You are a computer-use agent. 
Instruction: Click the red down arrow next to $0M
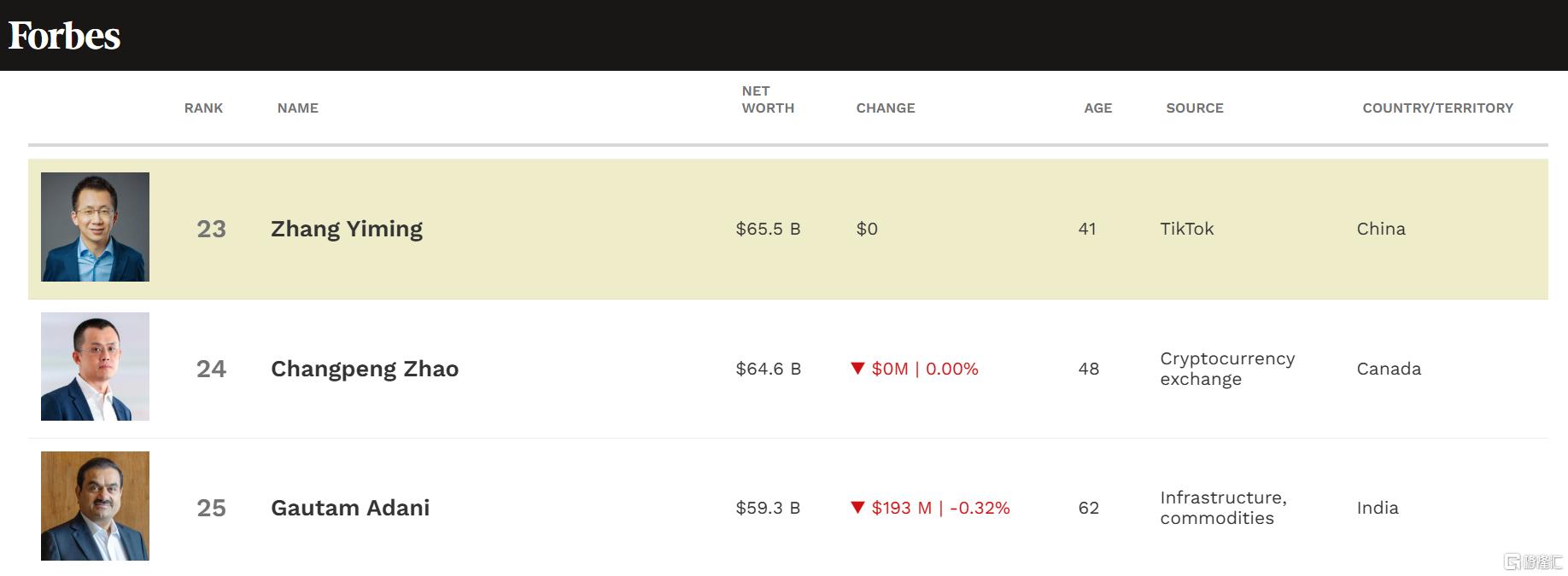[858, 369]
